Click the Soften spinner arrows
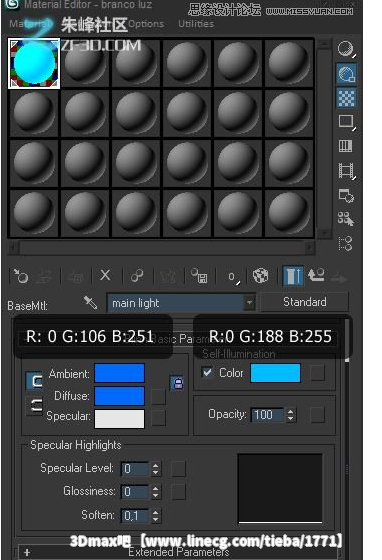Viewport: 382px width, 560px height. click(155, 515)
